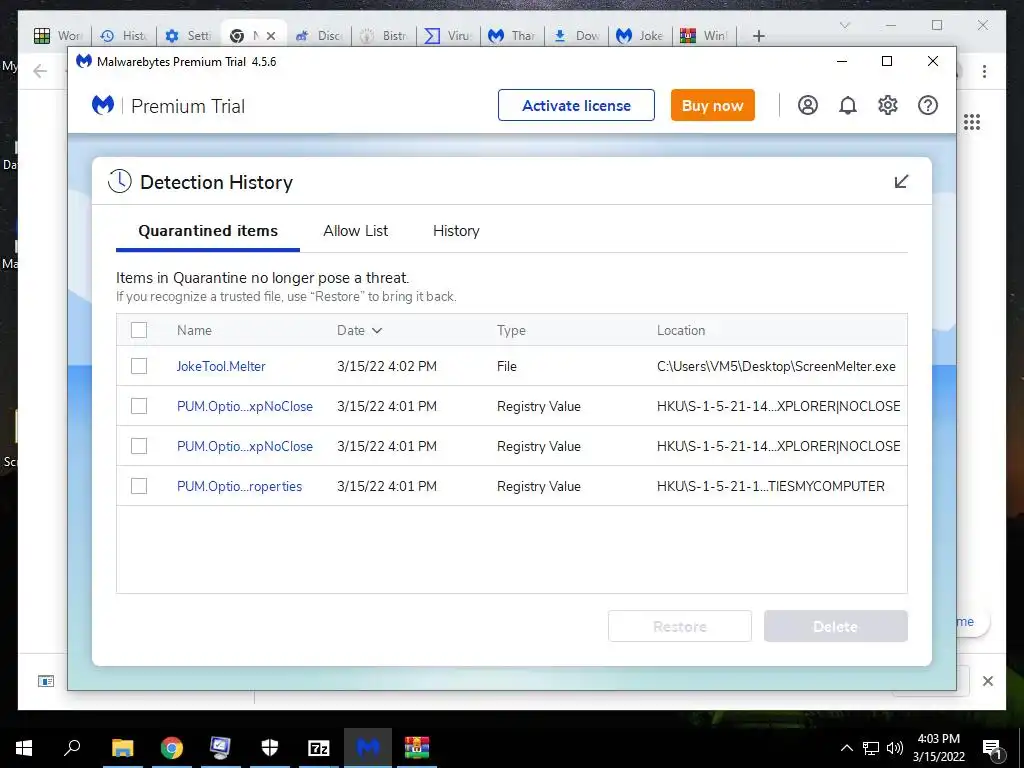Check the select-all checkbox in the header
The height and width of the screenshot is (768, 1024).
click(138, 330)
